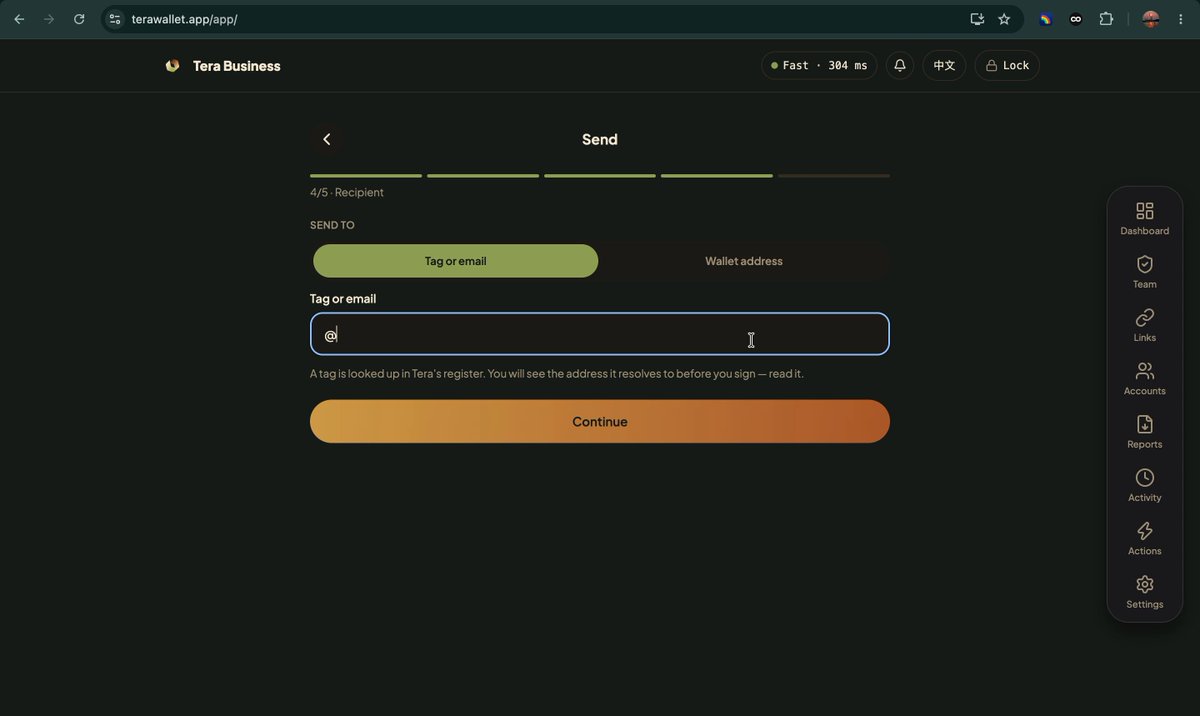
Task: Click the Continue button
Action: [600, 421]
